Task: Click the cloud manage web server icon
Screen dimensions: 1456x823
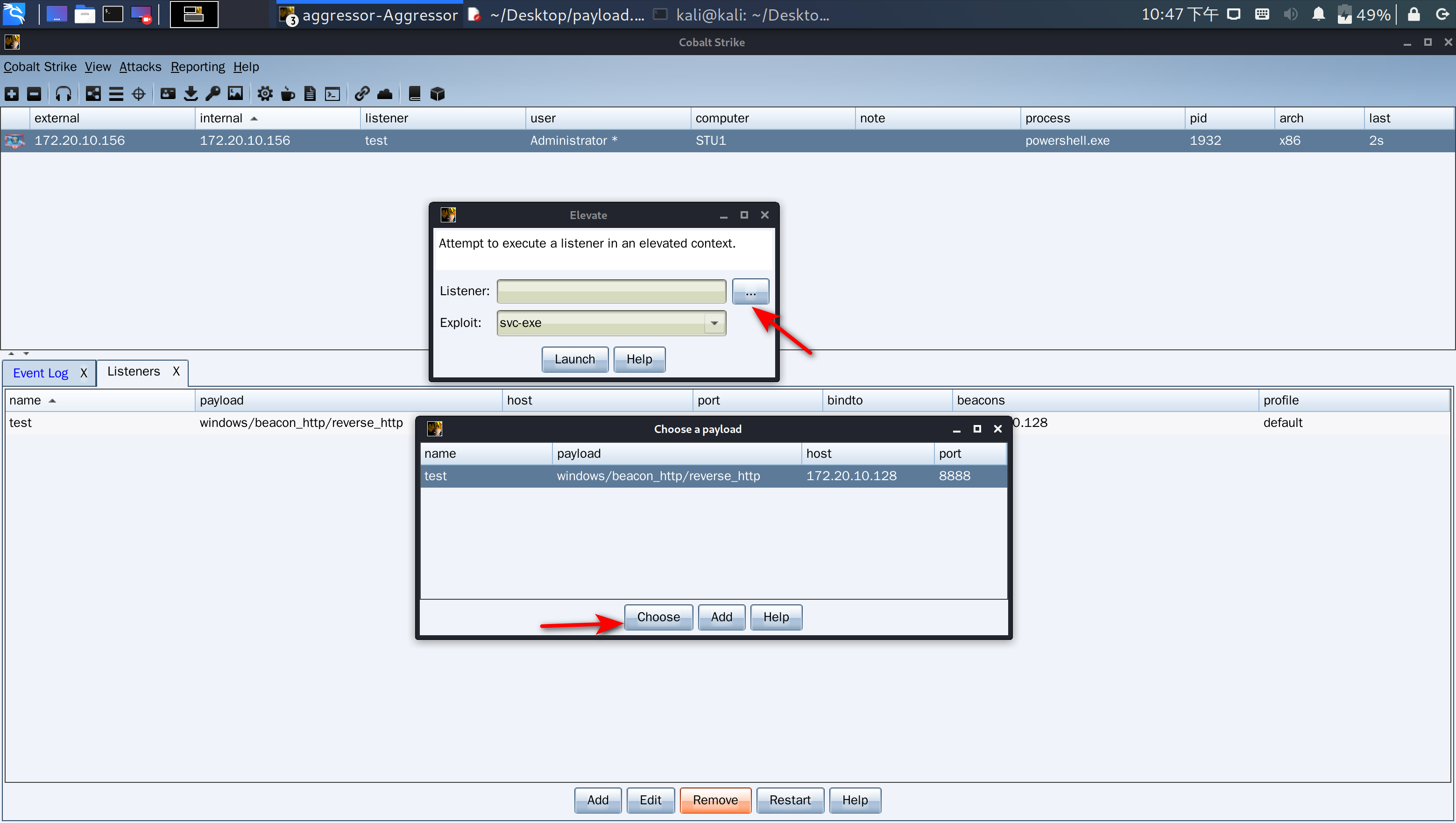Action: point(385,94)
